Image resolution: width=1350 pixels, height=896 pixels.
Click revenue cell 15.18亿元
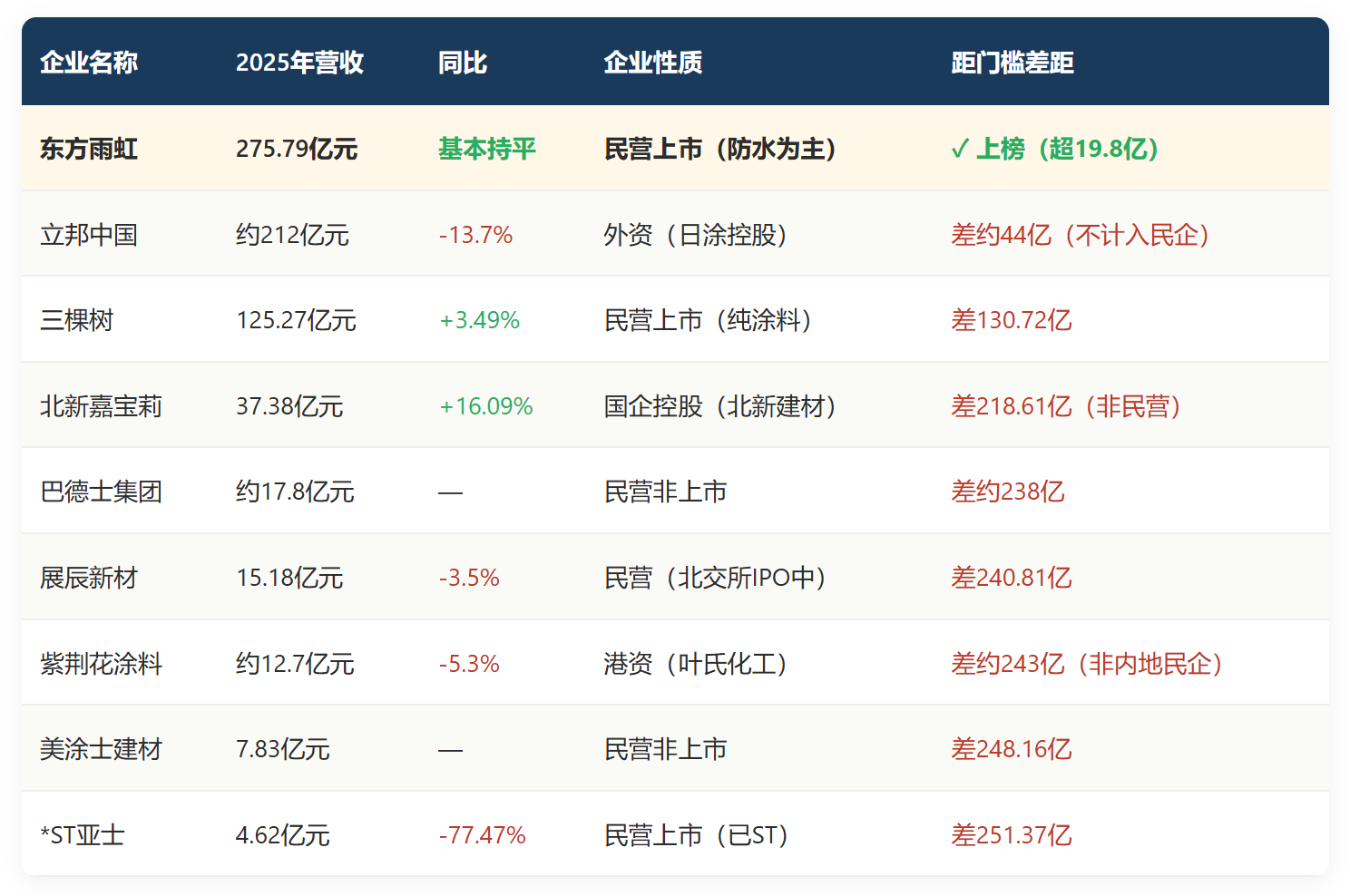coord(289,578)
